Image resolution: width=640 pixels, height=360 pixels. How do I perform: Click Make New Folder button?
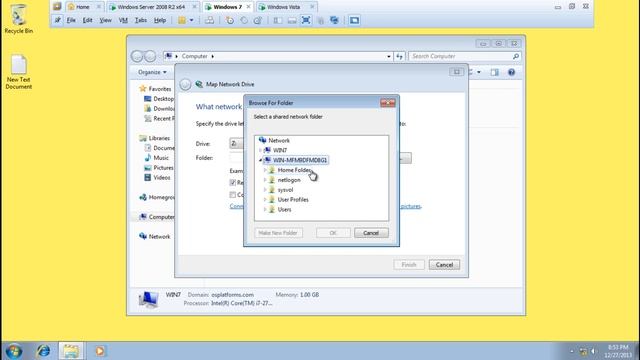(x=278, y=233)
